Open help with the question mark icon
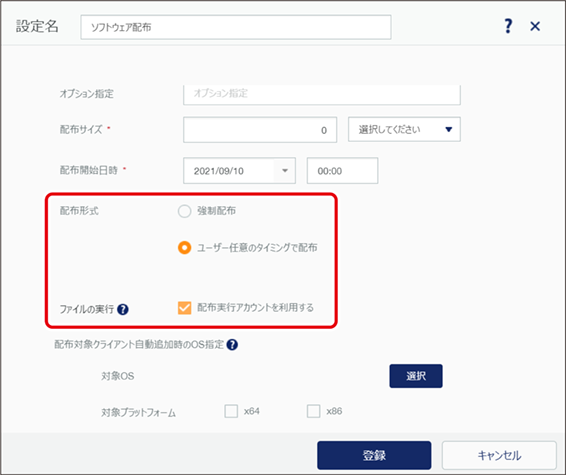Viewport: 566px width, 475px height. 508,26
